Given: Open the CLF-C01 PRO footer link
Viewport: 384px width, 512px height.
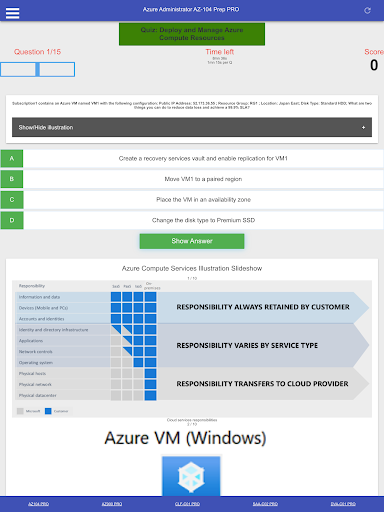Looking at the screenshot, I should click(x=187, y=504).
